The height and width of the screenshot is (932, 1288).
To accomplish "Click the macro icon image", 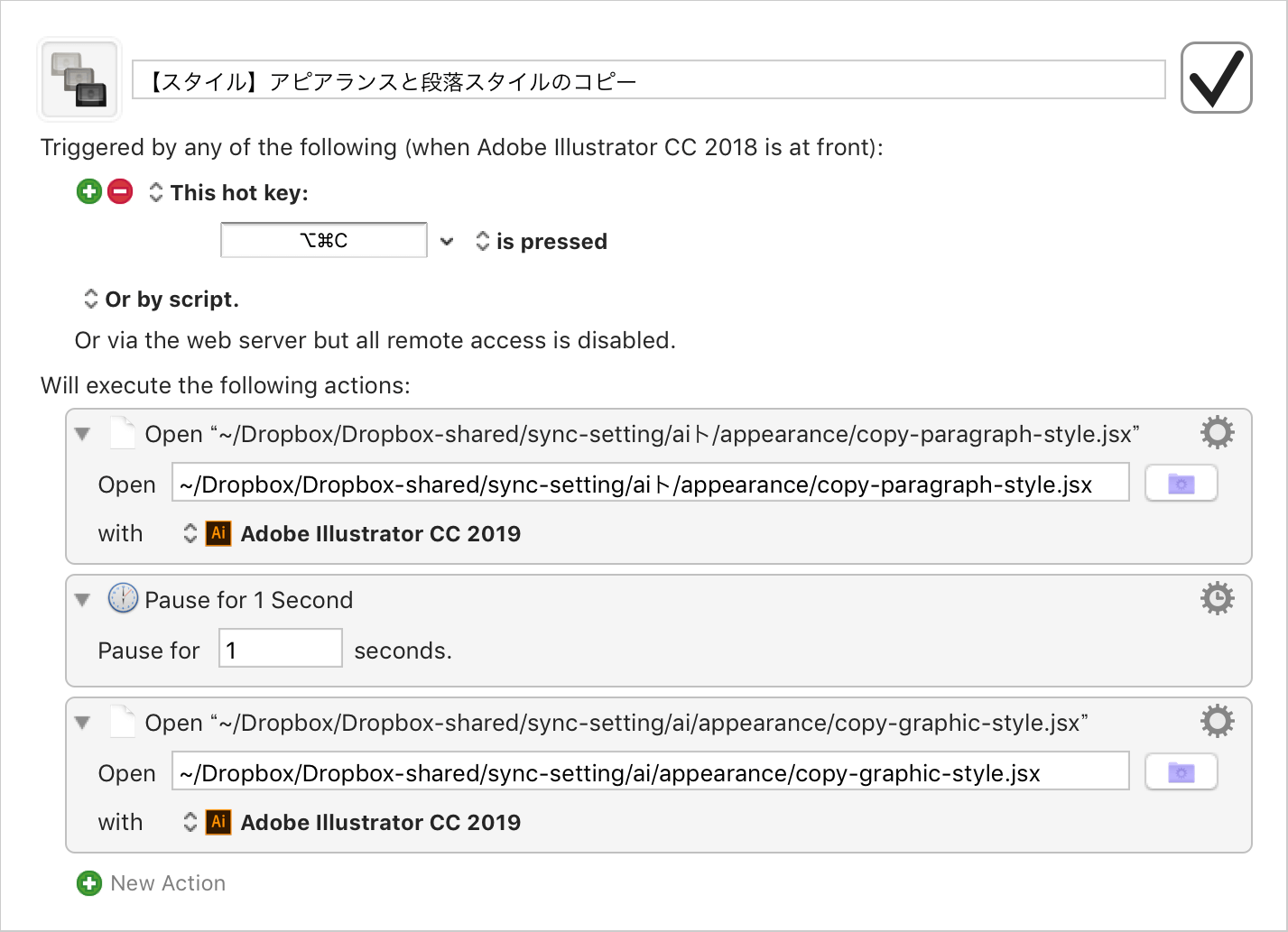I will [79, 79].
